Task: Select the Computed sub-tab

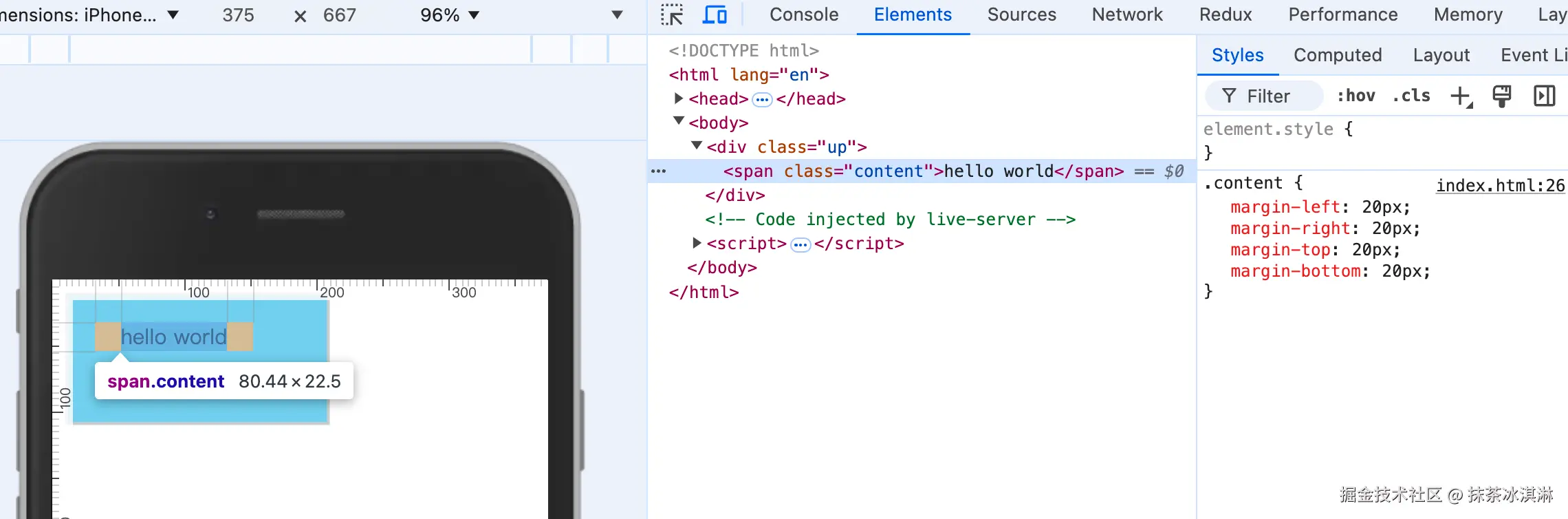Action: pyautogui.click(x=1338, y=55)
